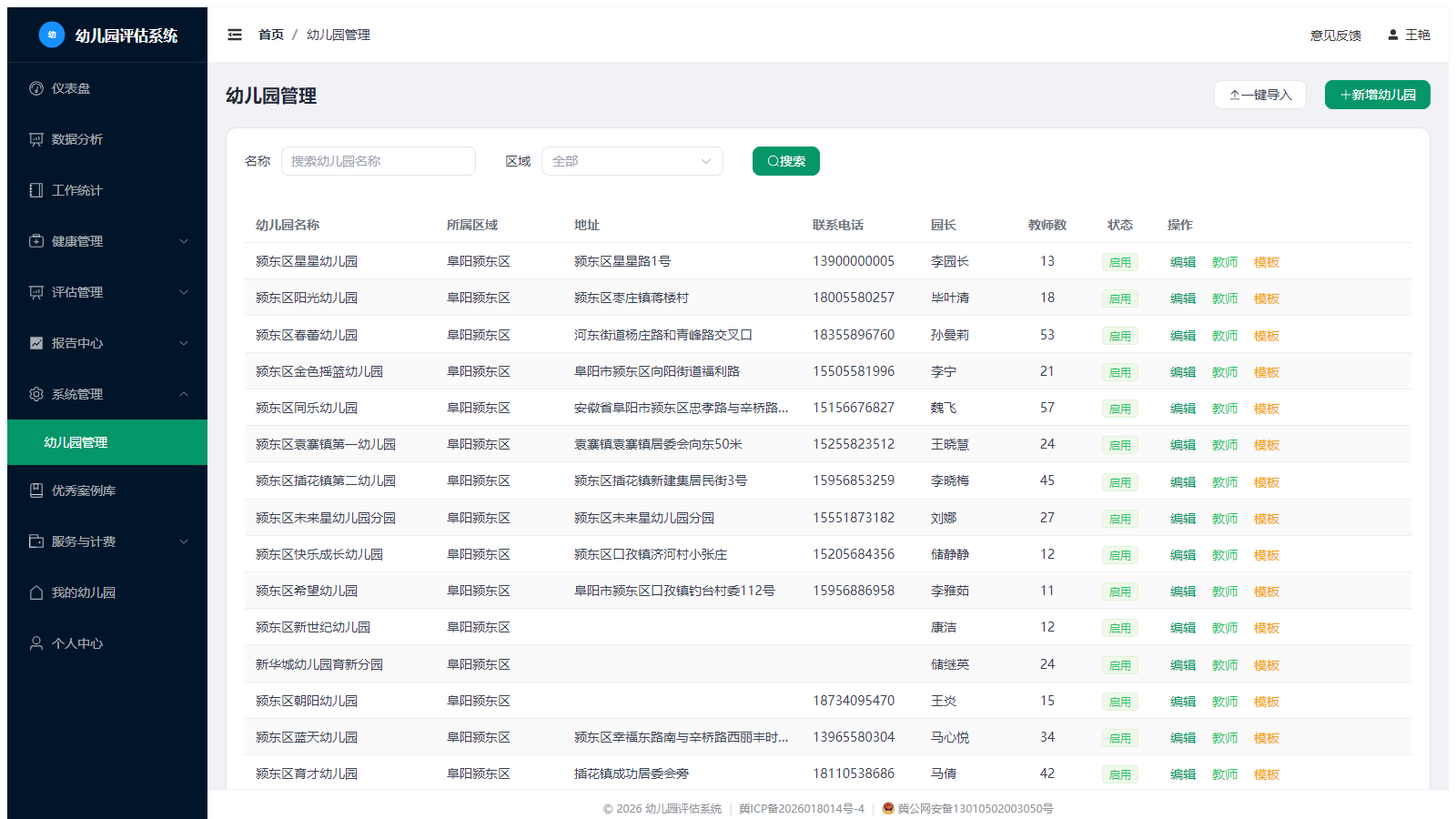This screenshot has width=1456, height=819.
Task: Collapse the 系统管理 submenu chevron
Action: point(184,394)
